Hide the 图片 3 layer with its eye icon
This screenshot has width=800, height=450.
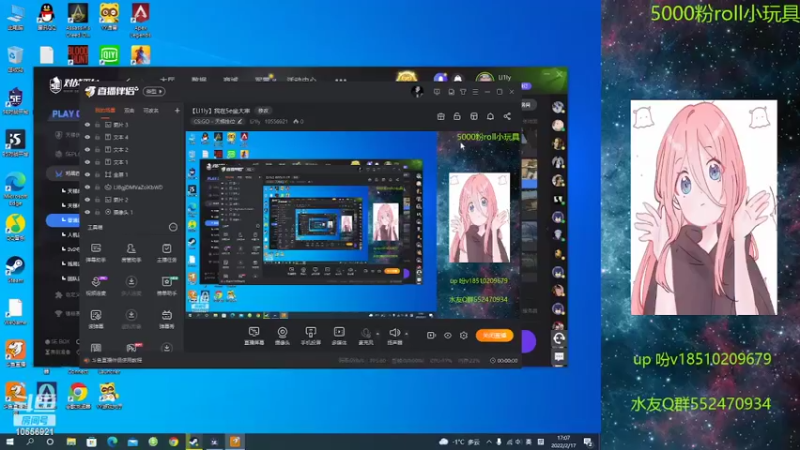(87, 124)
